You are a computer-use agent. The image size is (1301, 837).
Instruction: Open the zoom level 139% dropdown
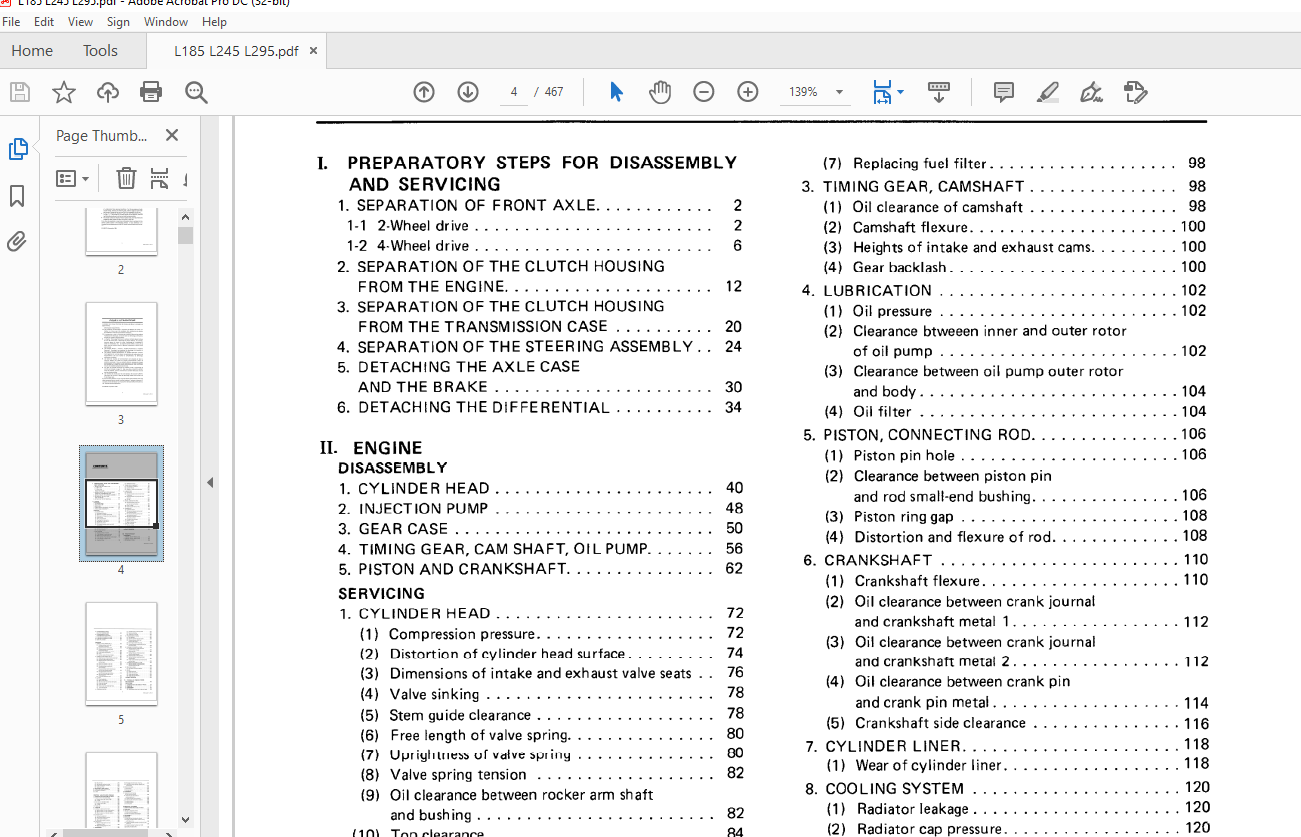(817, 92)
